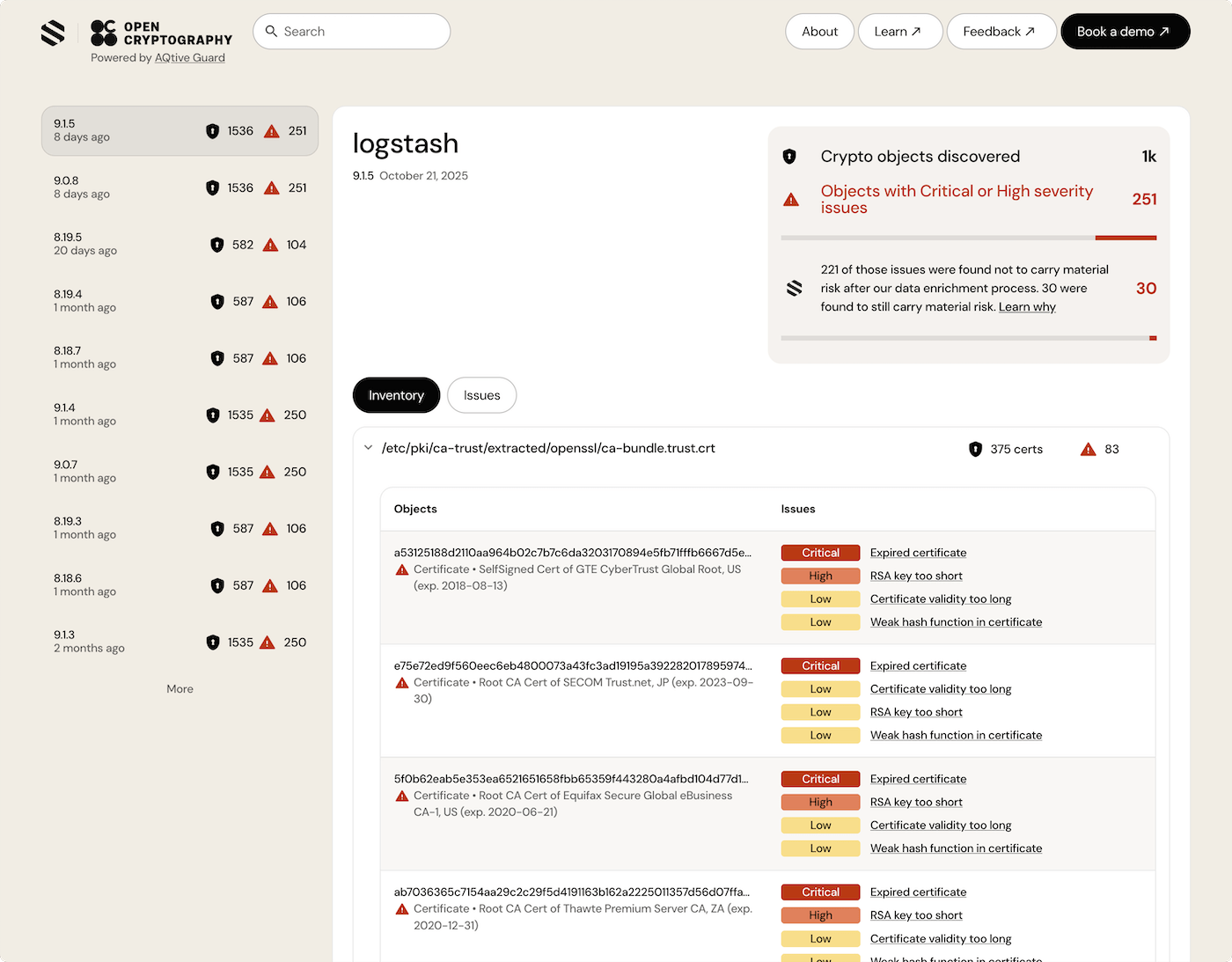
Task: Click warning triangle in version 8.18.6 row
Action: point(270,585)
